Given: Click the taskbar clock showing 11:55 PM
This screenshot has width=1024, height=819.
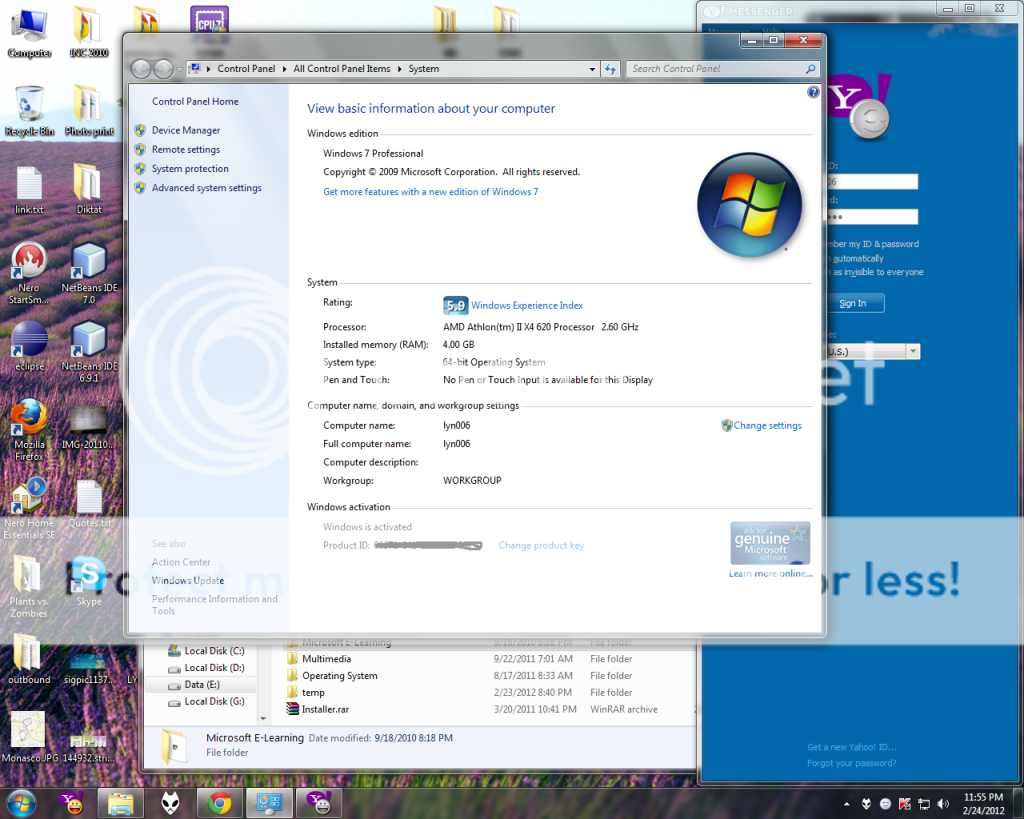Looking at the screenshot, I should [984, 804].
